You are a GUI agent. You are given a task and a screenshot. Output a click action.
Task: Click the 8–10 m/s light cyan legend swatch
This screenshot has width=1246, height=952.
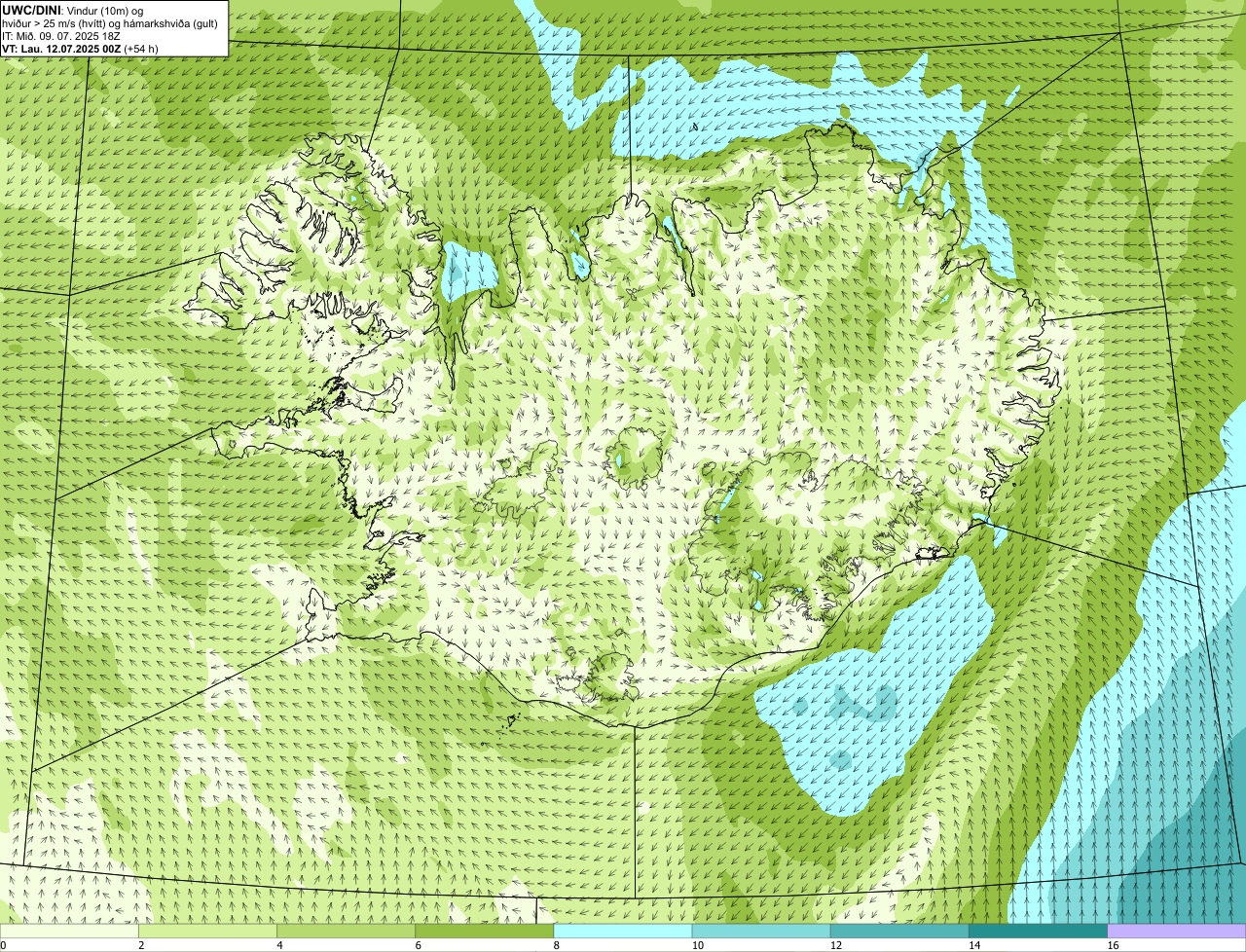tap(623, 932)
